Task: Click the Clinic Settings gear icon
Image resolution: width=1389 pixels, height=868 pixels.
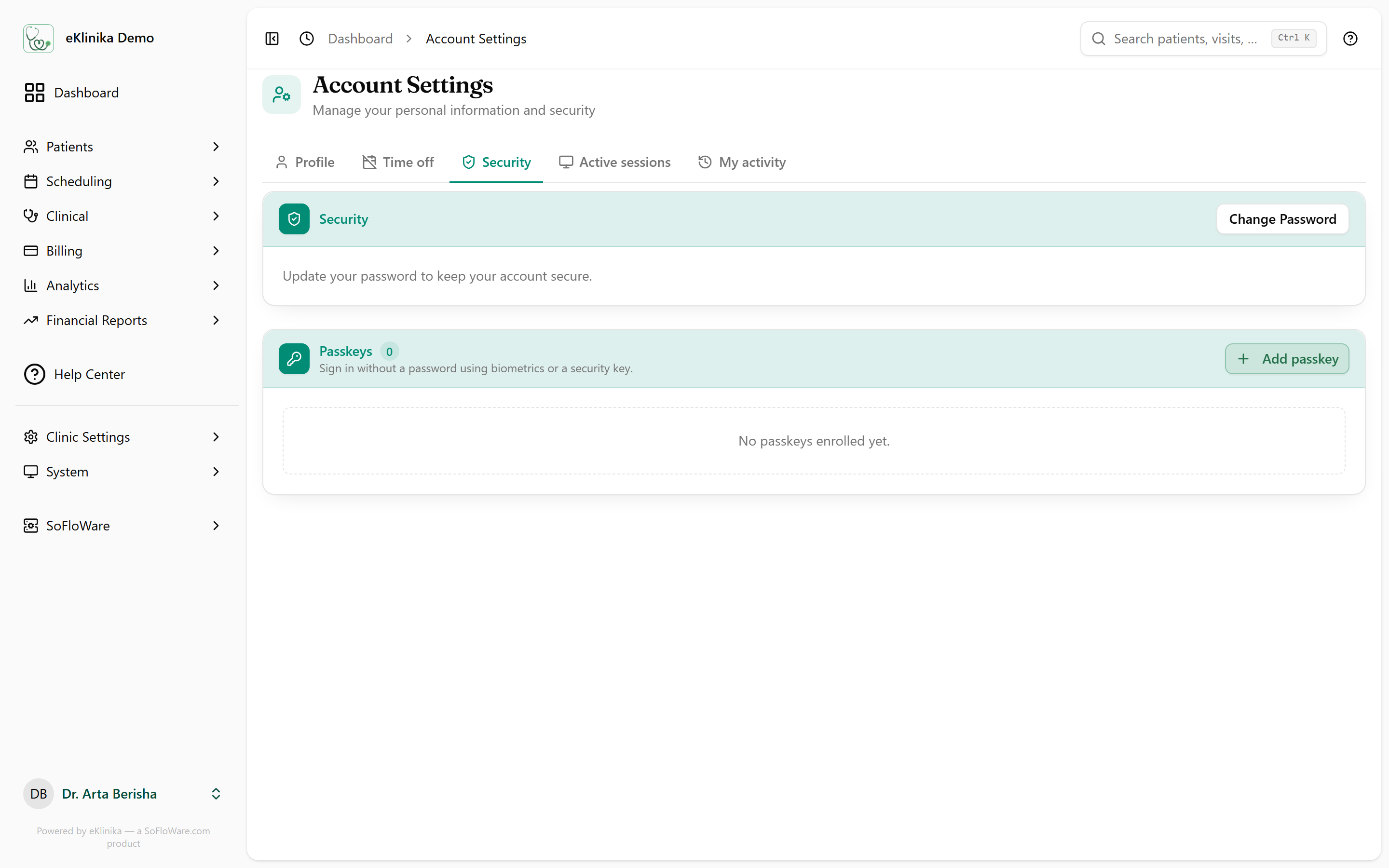Action: (31, 437)
